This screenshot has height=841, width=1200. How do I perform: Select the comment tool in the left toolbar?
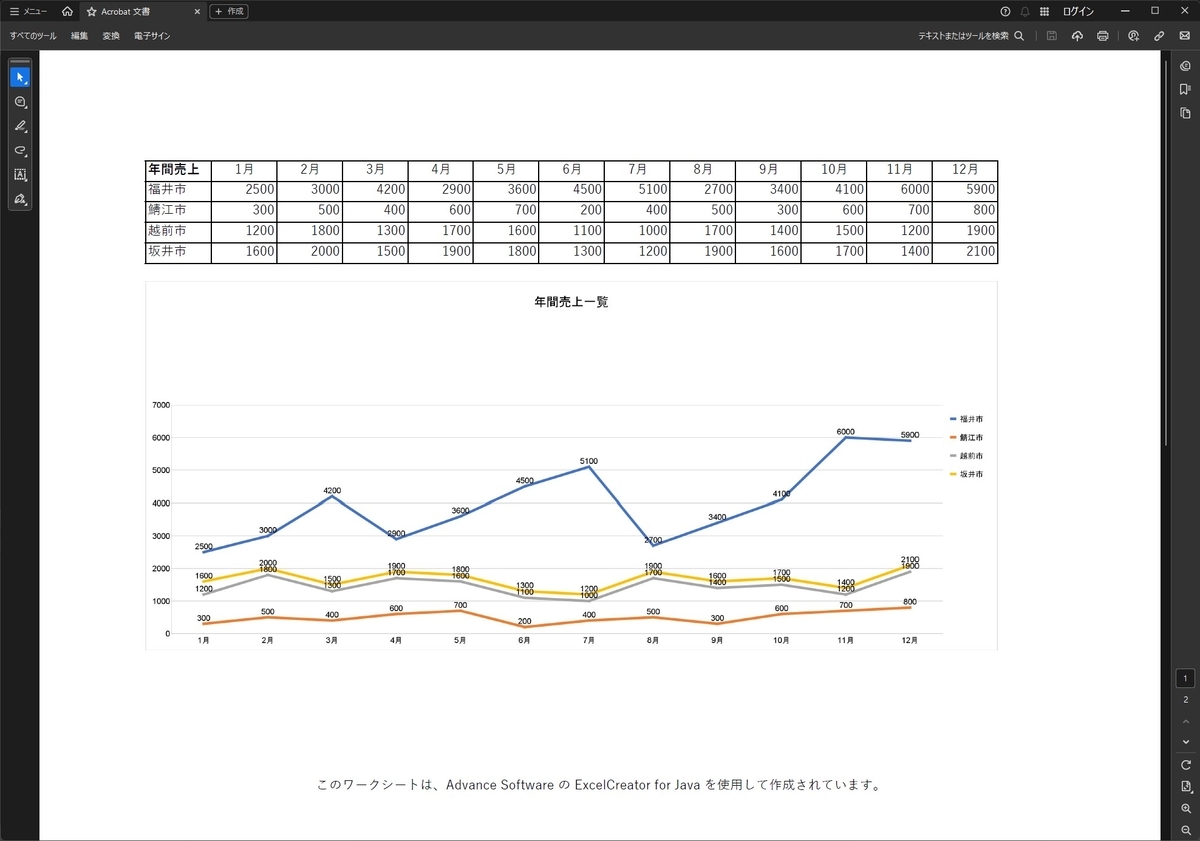(x=20, y=101)
